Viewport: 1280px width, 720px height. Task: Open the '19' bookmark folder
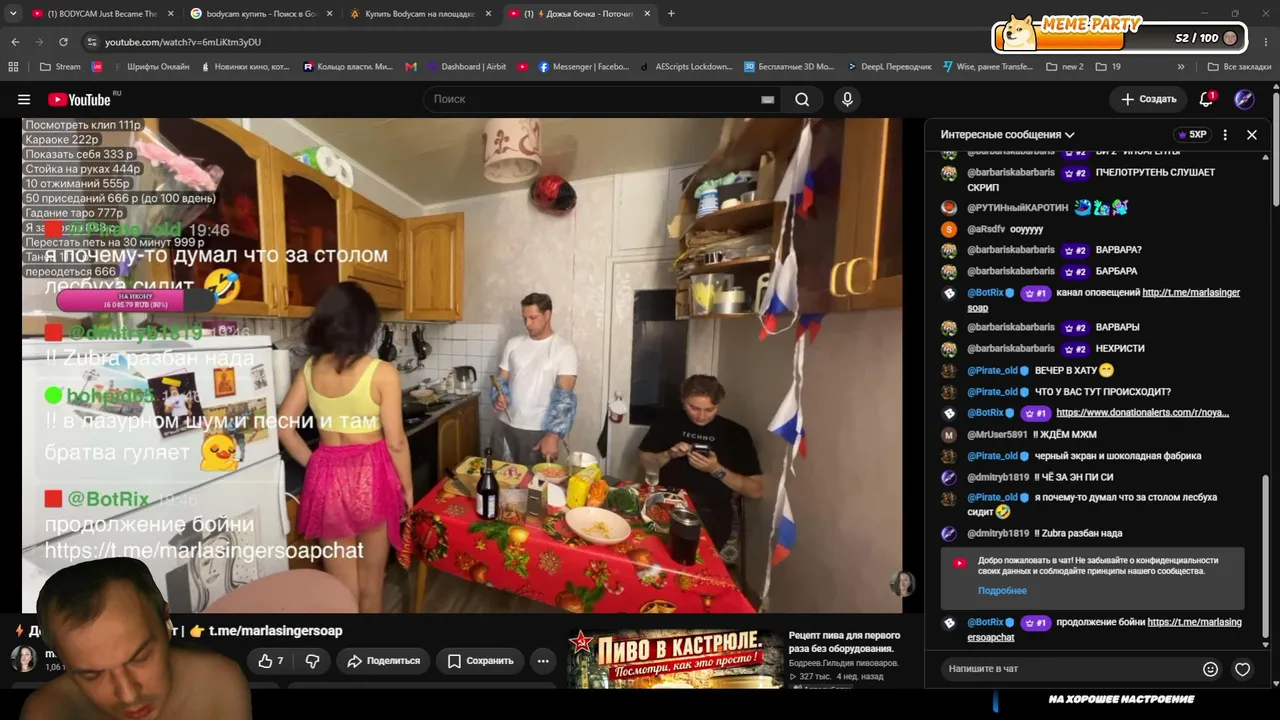coord(1108,67)
